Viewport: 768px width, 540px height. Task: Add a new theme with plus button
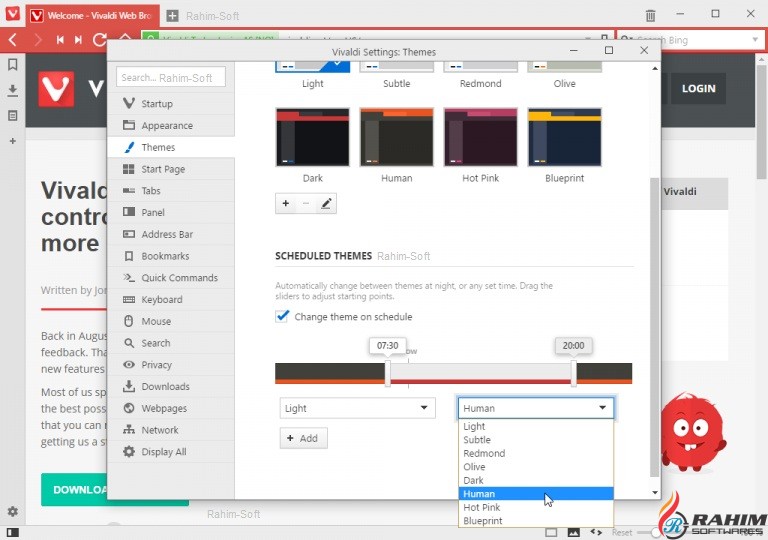[x=286, y=203]
